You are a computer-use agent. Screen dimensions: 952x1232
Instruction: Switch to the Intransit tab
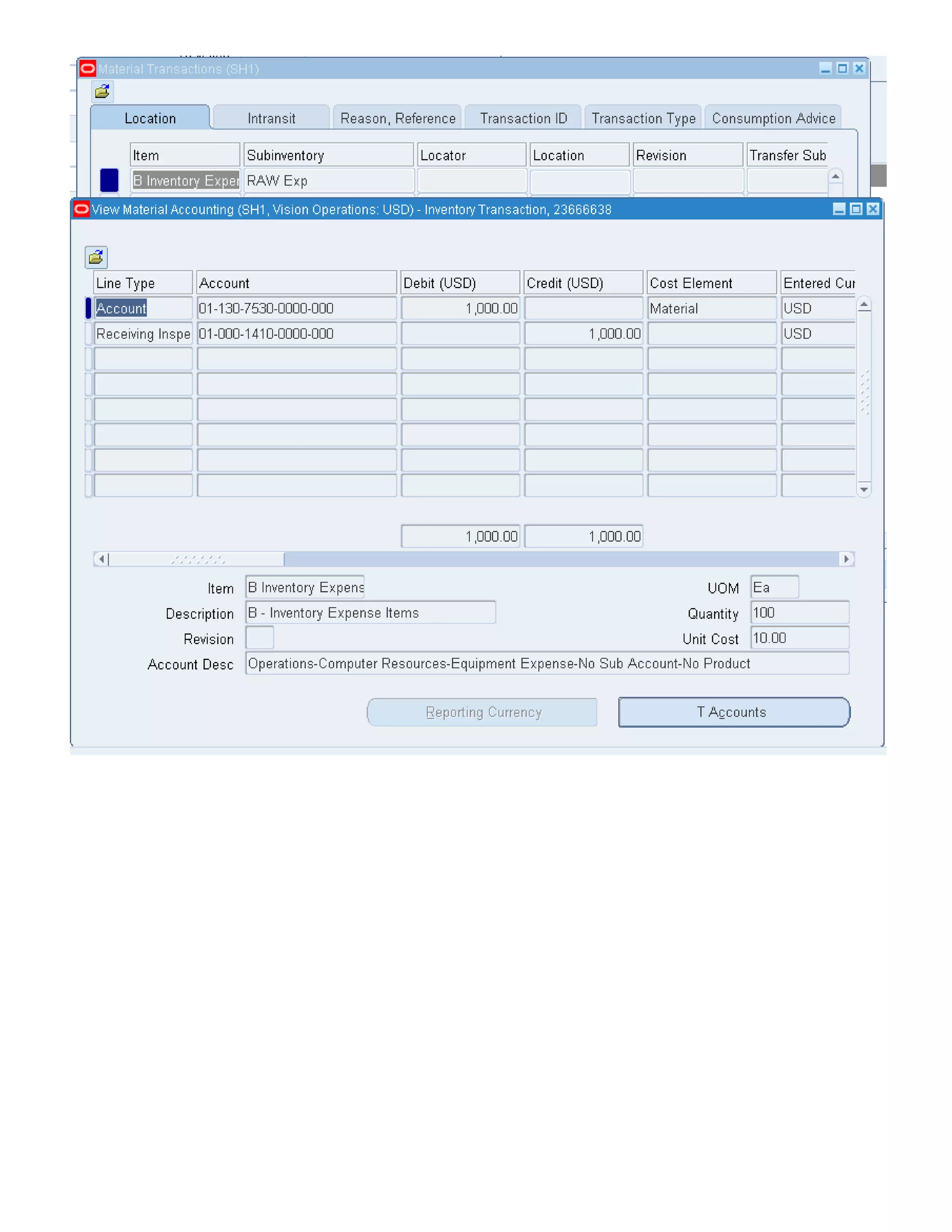(271, 119)
